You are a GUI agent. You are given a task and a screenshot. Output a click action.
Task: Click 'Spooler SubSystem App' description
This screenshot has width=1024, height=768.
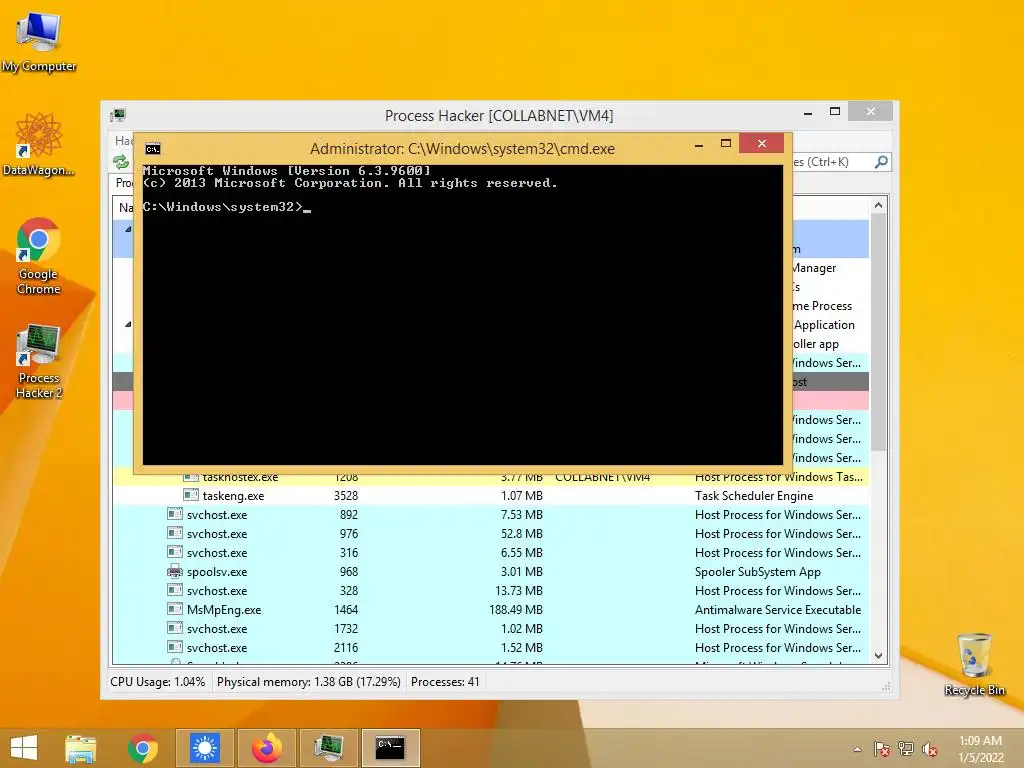pyautogui.click(x=758, y=571)
